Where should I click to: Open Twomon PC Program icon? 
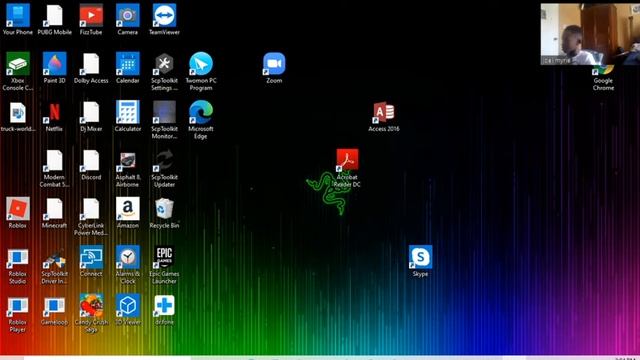(201, 64)
